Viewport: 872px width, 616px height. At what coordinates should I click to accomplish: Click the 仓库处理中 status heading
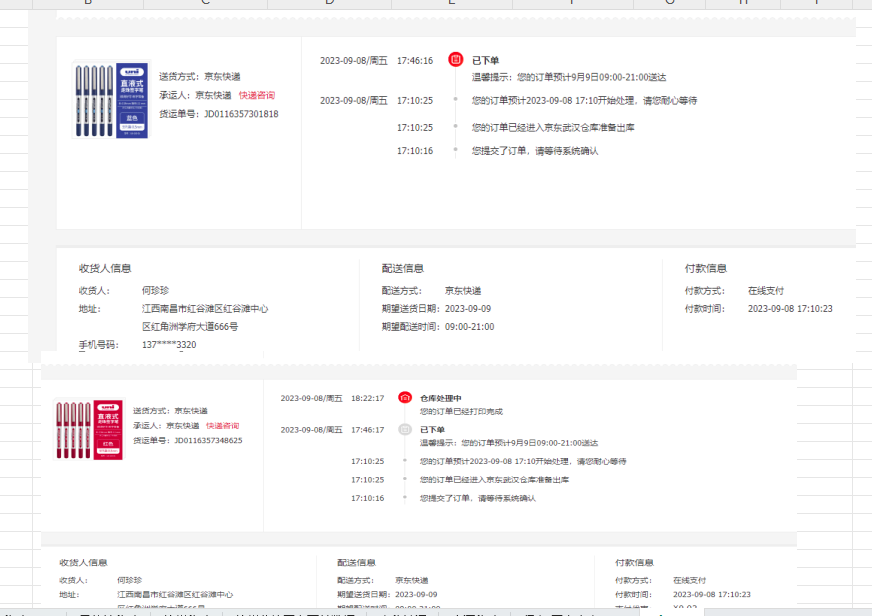pos(440,398)
